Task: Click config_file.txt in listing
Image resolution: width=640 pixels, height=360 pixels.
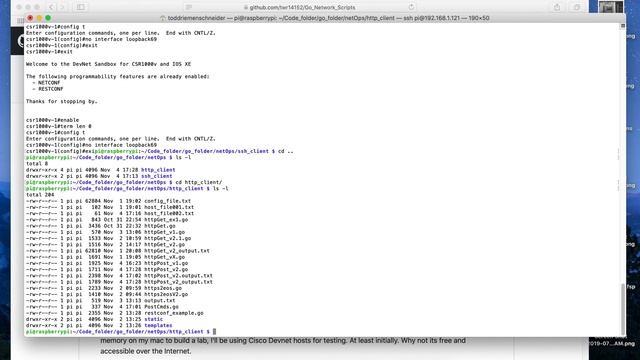Action: point(167,201)
